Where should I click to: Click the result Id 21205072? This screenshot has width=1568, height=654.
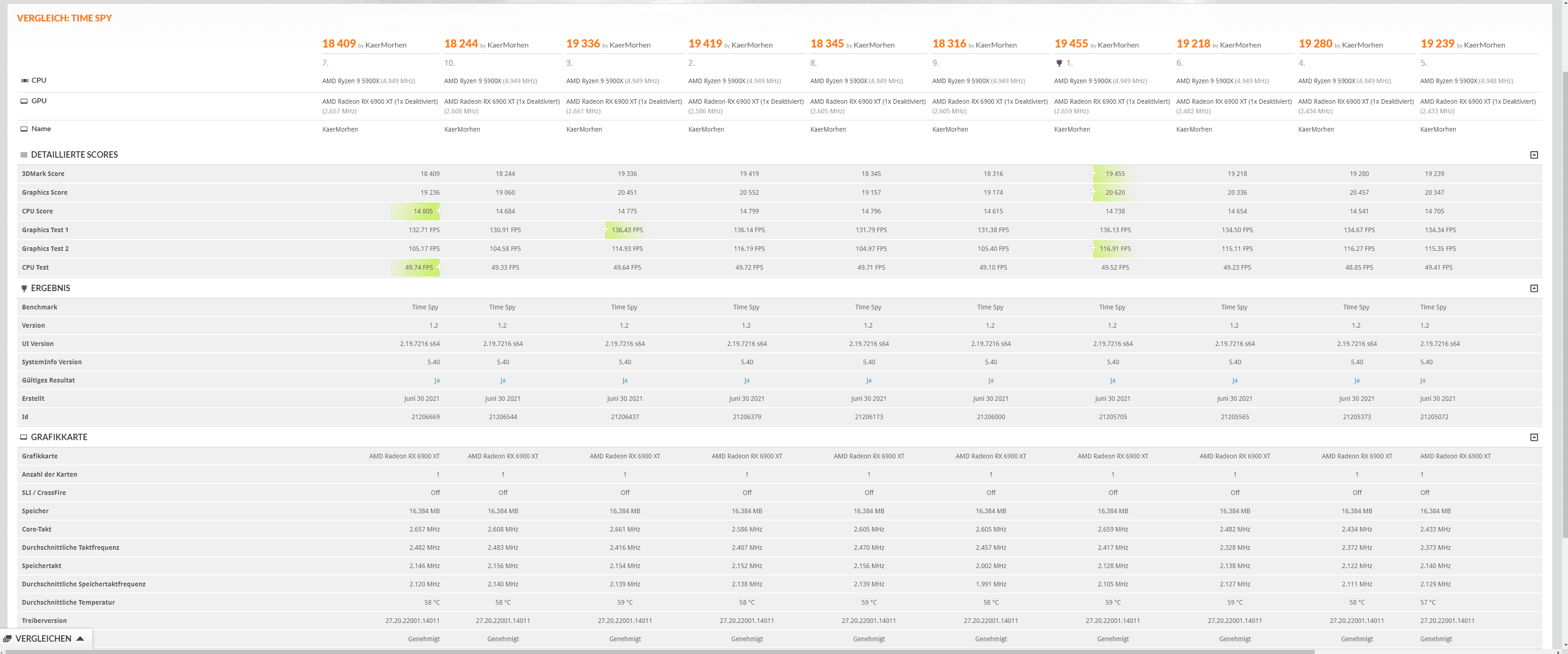coord(1434,417)
